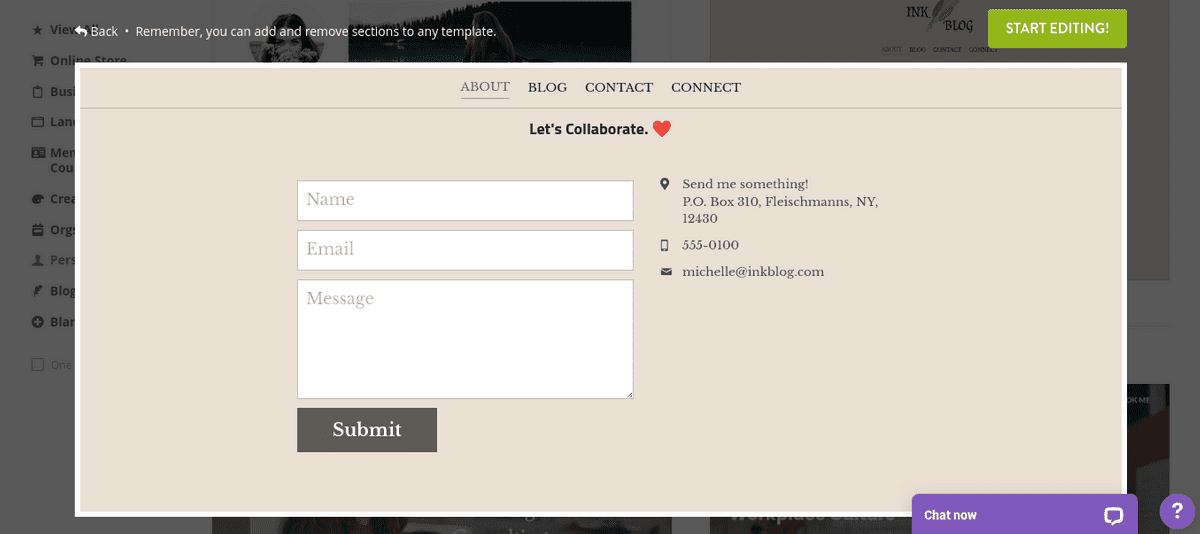Click the Back arrow icon

pos(81,31)
